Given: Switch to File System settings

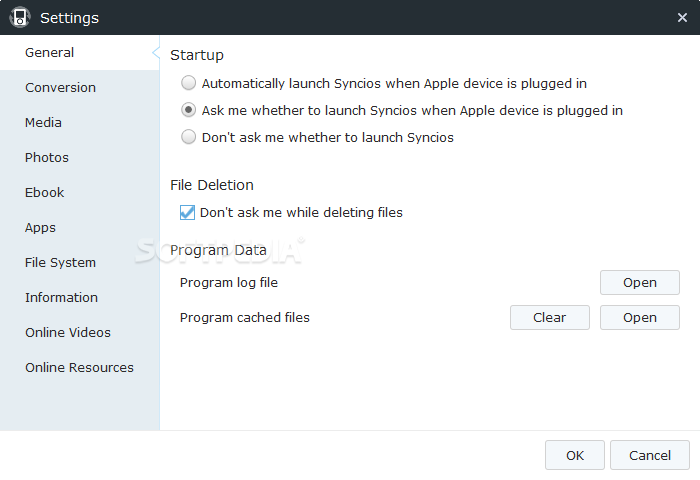Looking at the screenshot, I should click(x=79, y=263).
